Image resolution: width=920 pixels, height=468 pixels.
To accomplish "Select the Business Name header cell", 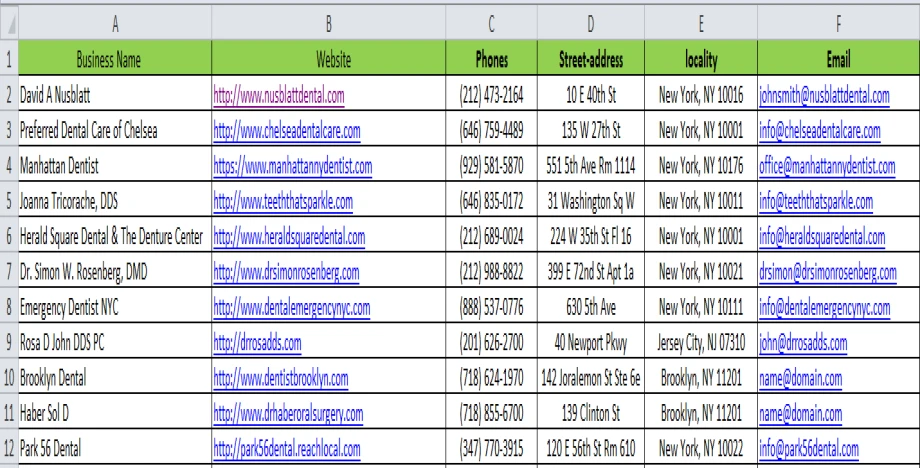I will tap(111, 57).
